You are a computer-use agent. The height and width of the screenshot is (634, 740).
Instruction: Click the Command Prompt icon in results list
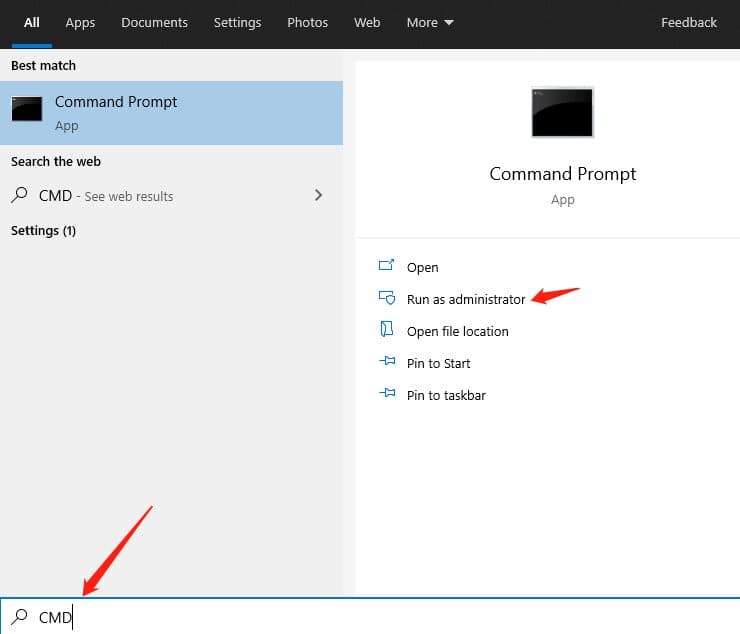click(x=27, y=109)
